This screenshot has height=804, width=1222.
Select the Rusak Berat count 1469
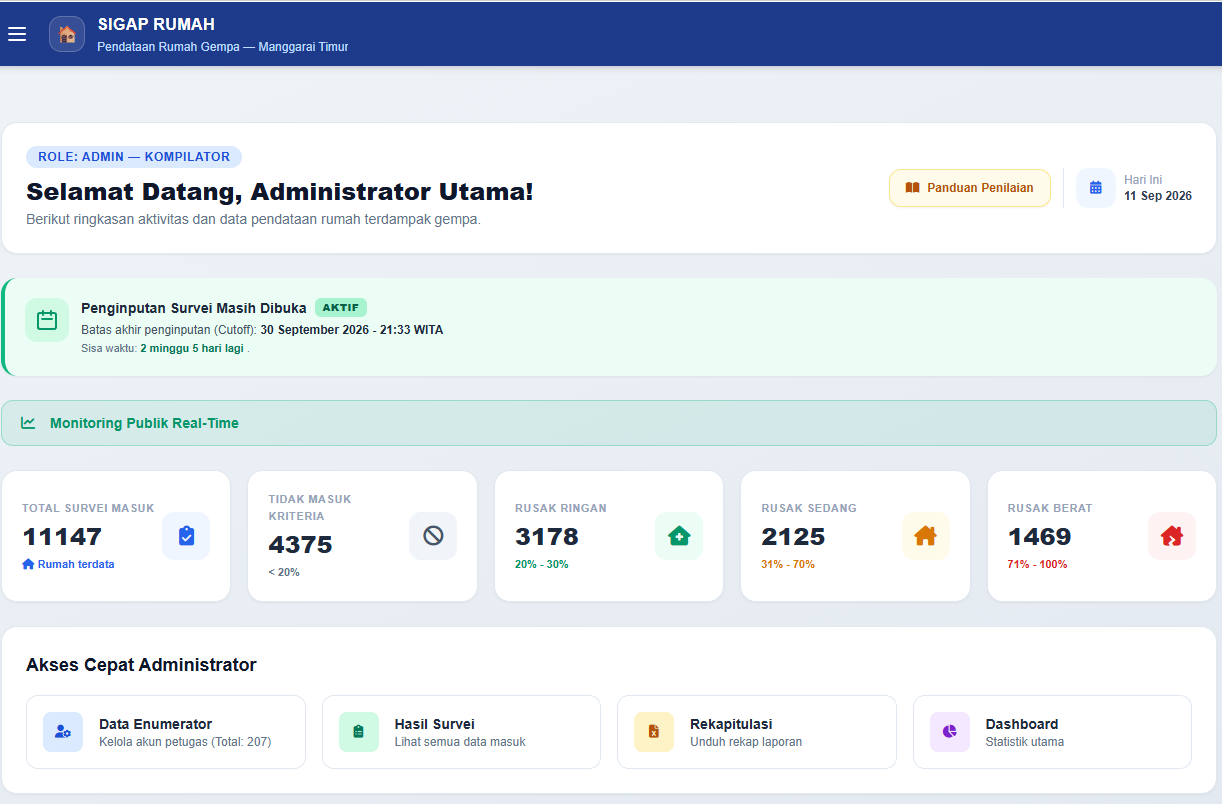(1039, 537)
